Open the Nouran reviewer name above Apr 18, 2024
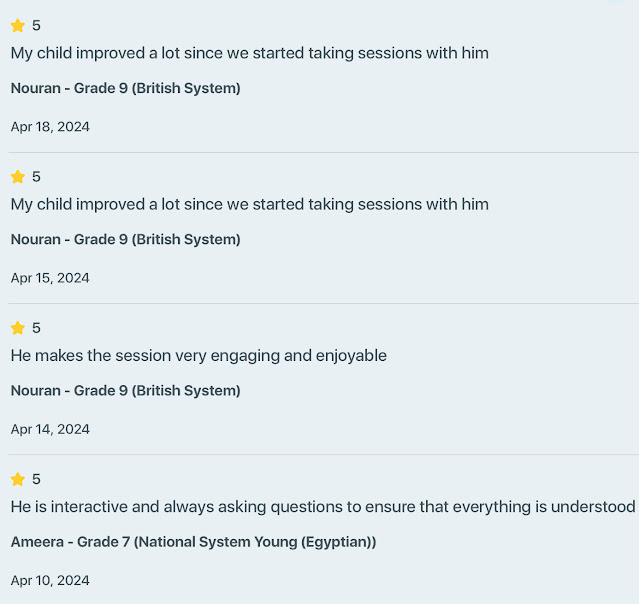 (125, 88)
